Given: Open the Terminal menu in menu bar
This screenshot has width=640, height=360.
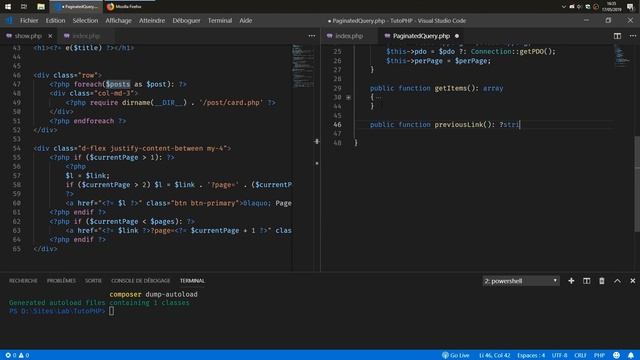Looking at the screenshot, I should 220,20.
